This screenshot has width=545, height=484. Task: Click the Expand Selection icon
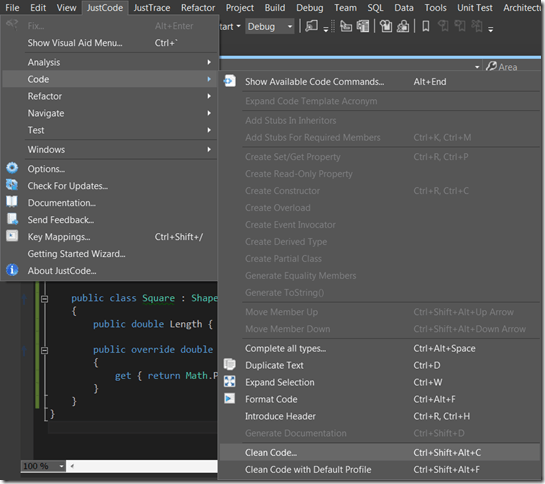click(229, 381)
